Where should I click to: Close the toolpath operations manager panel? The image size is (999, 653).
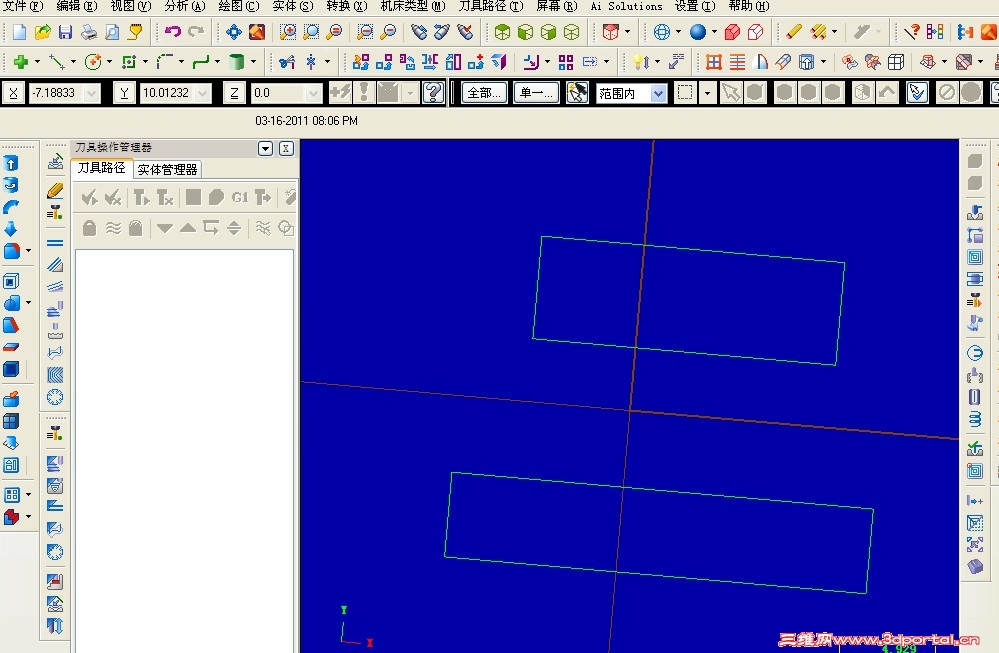click(x=286, y=148)
